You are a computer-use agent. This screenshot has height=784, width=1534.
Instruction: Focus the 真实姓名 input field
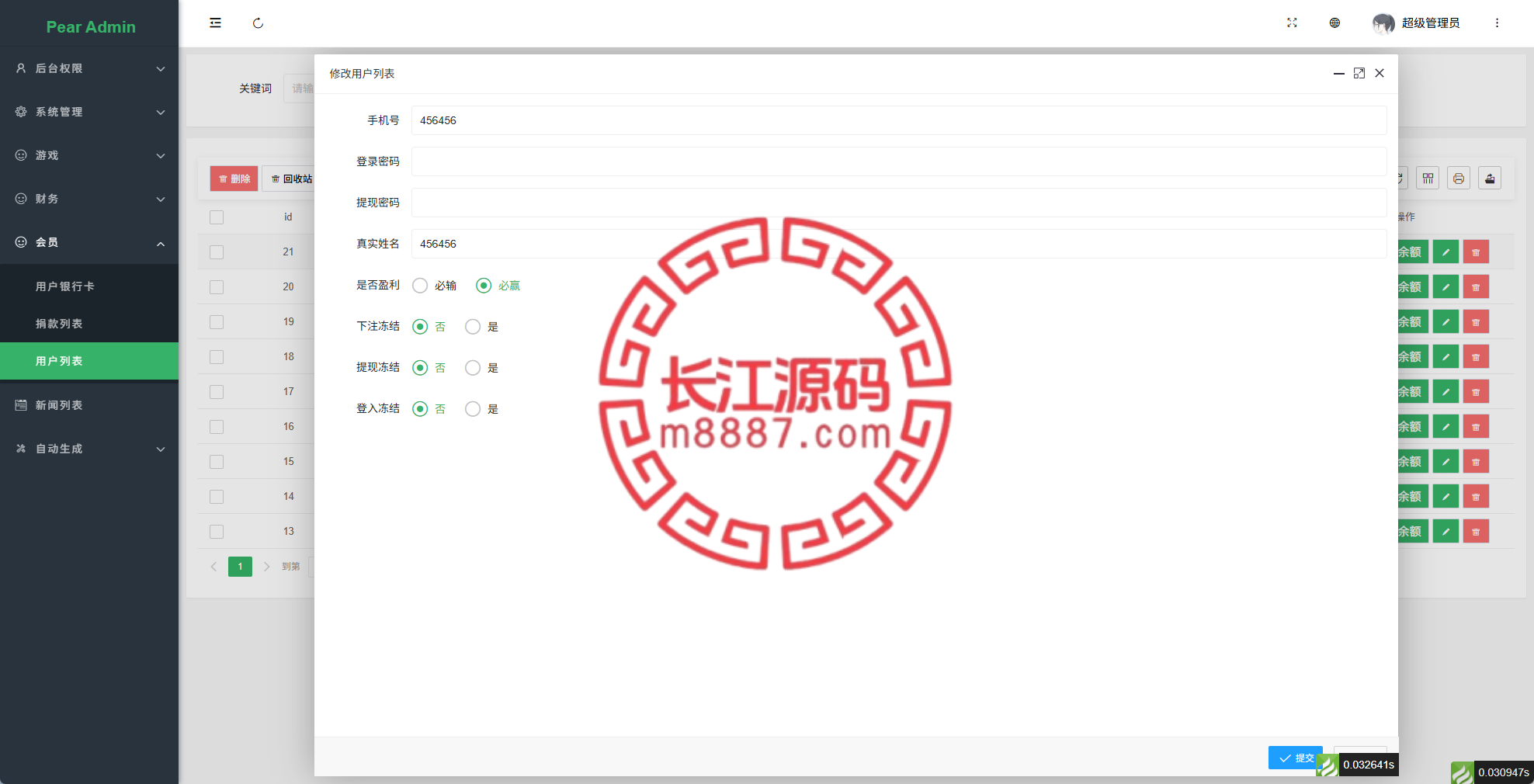[899, 244]
